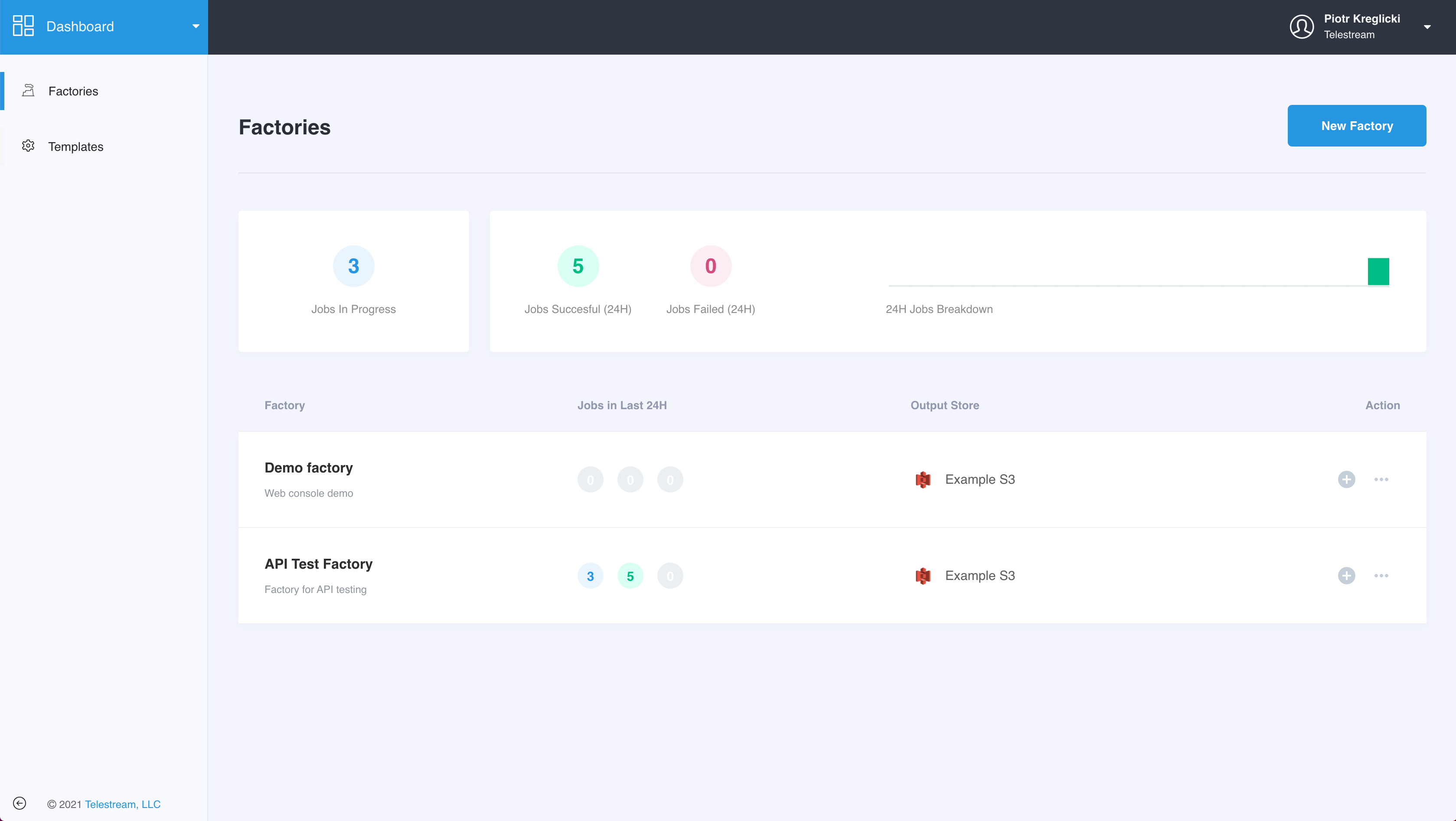
Task: Click the S3 icon in Demo factory row
Action: (x=922, y=480)
